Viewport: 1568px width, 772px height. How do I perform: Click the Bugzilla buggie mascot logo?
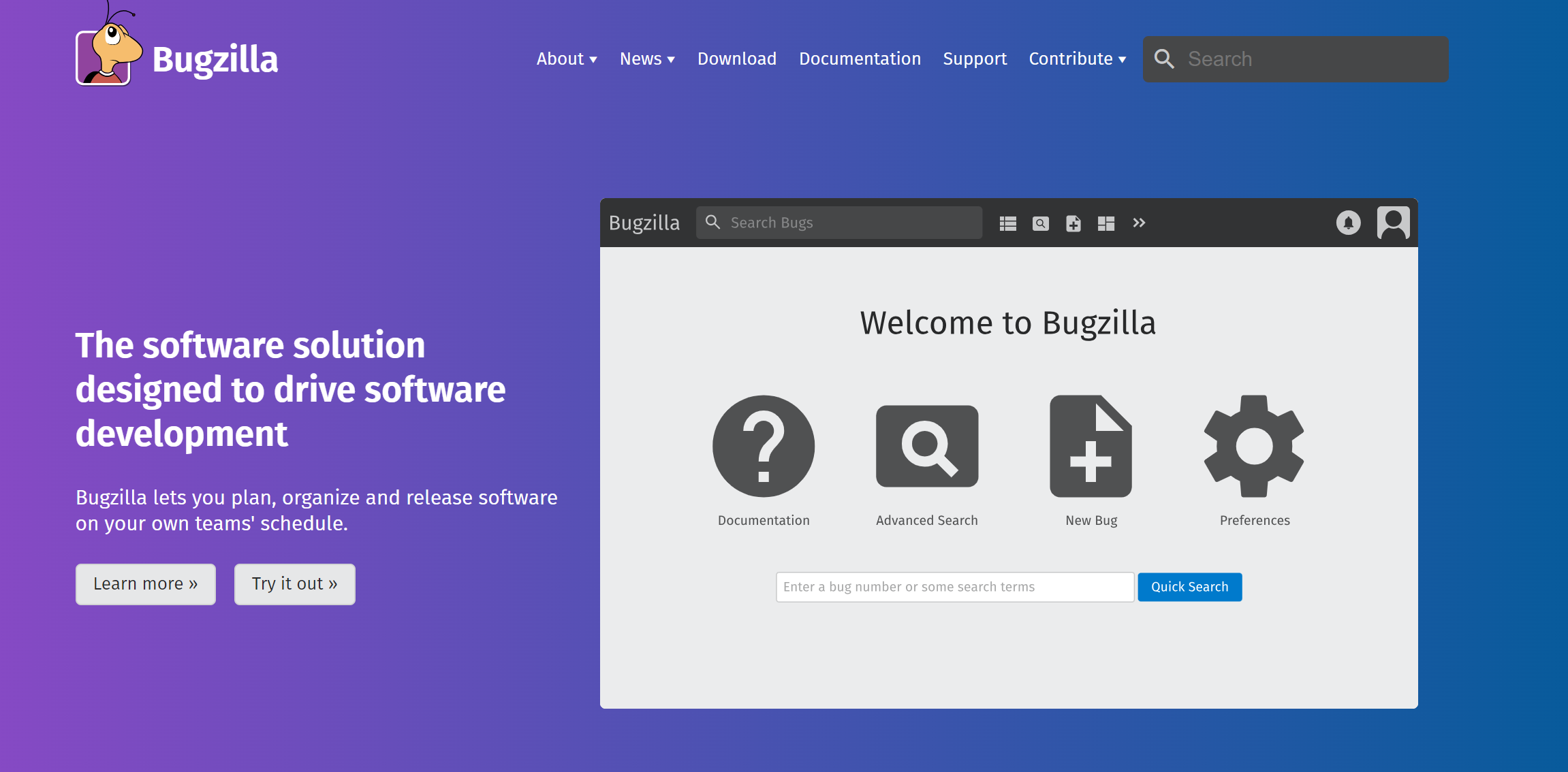(x=109, y=45)
